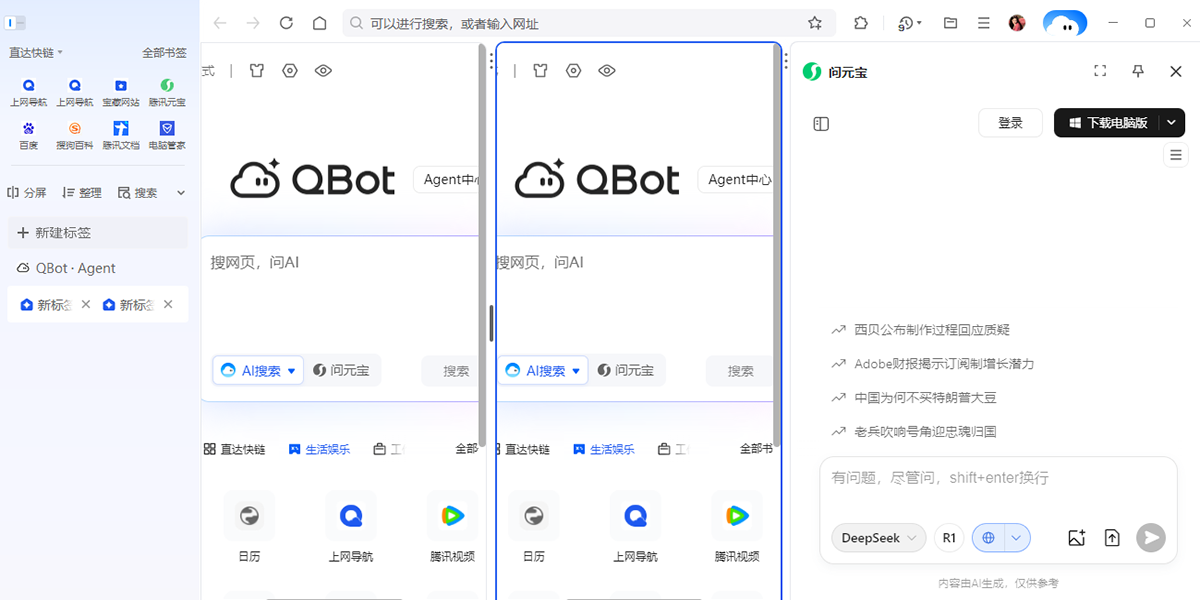Open the 电脑管家 shortcut icon
This screenshot has width=1200, height=600.
[x=167, y=135]
